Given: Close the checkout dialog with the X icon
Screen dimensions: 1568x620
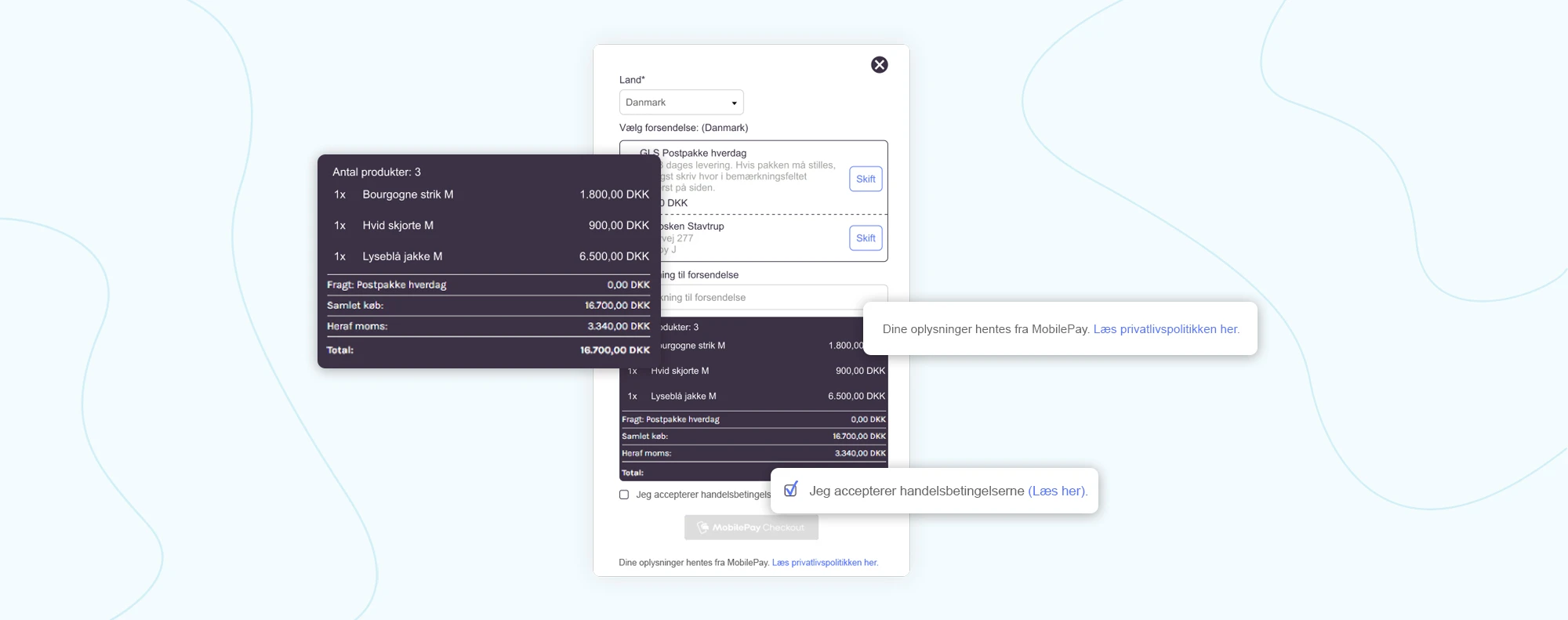Looking at the screenshot, I should [879, 65].
